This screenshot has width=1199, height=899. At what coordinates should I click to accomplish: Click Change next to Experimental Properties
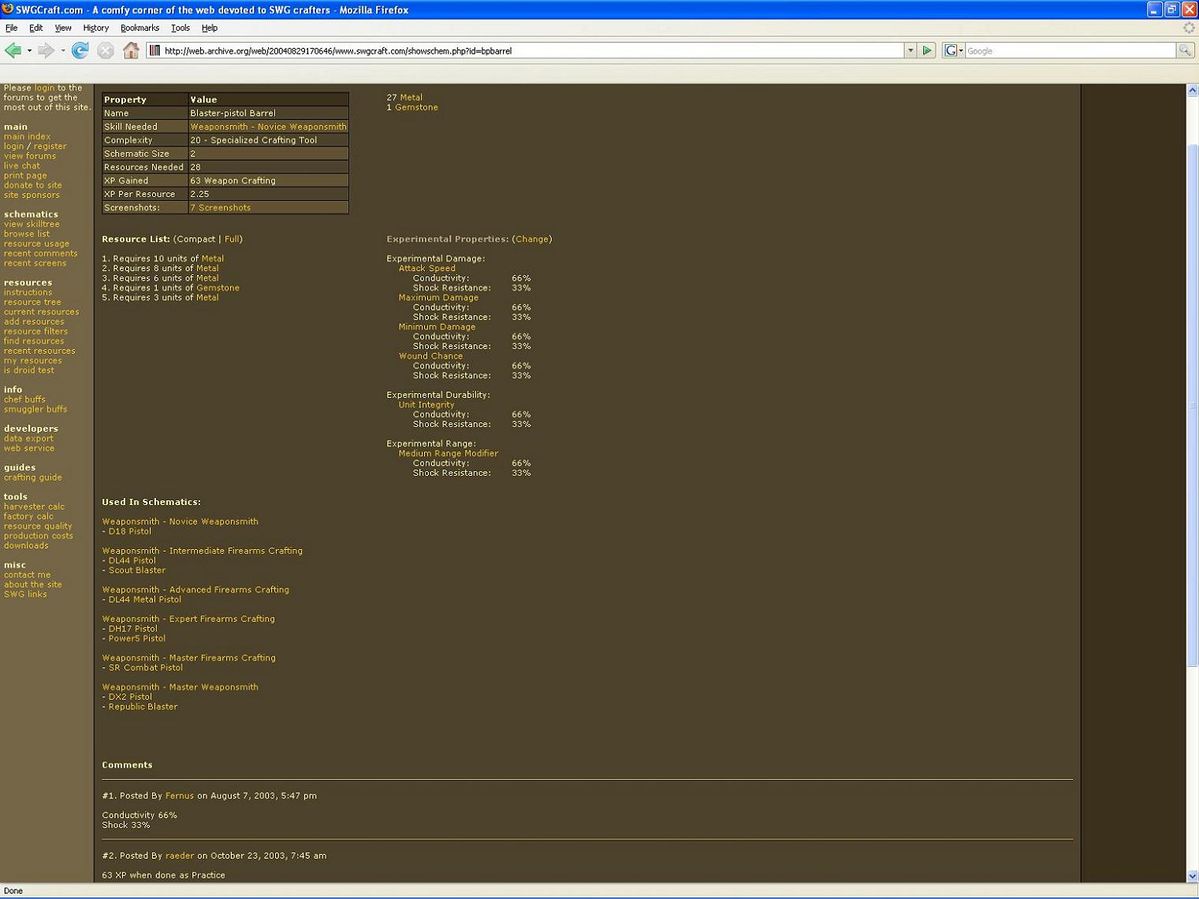[532, 240]
